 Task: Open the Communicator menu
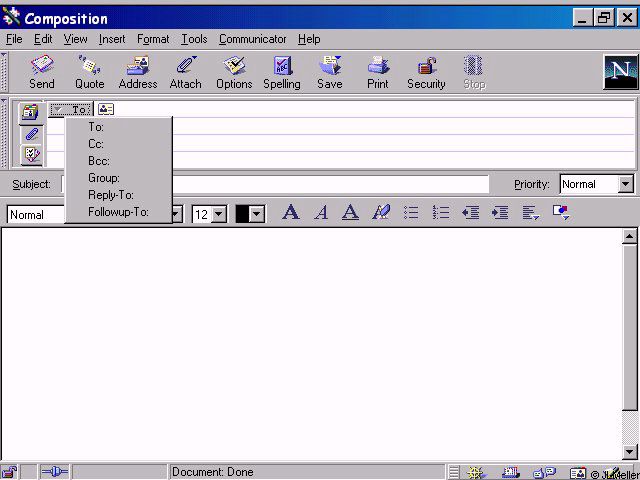click(x=252, y=39)
